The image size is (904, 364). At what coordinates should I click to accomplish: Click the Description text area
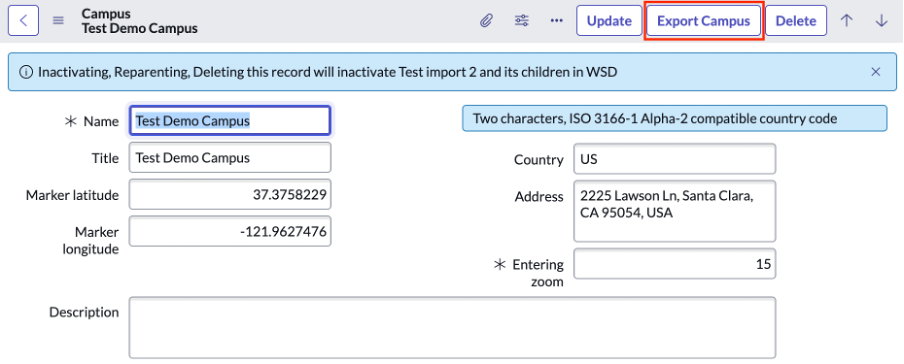pyautogui.click(x=452, y=328)
